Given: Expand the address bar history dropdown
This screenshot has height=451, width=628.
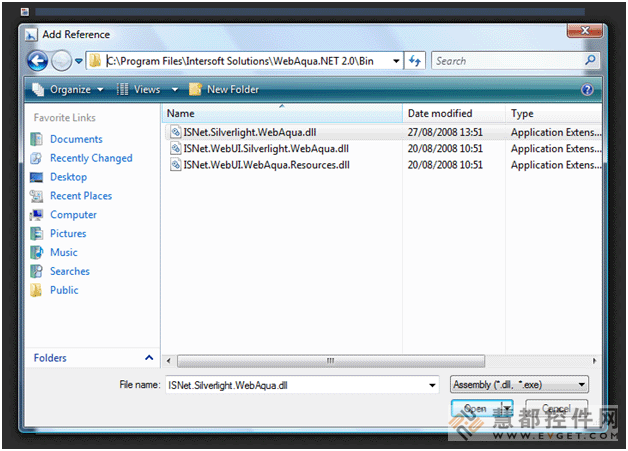Looking at the screenshot, I should click(x=396, y=61).
